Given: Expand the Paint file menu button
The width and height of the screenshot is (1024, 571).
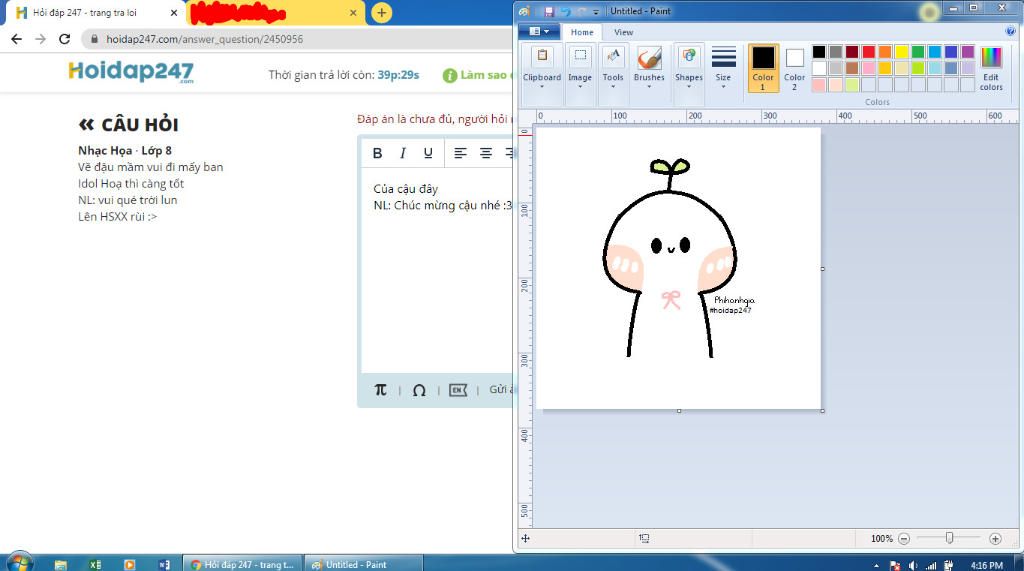Looking at the screenshot, I should coord(539,31).
